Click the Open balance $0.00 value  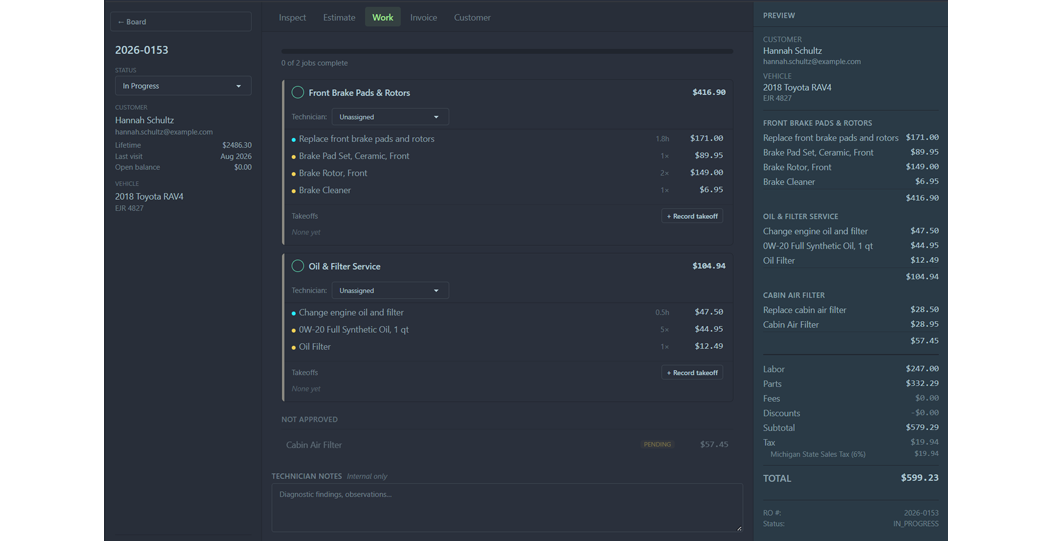point(243,167)
